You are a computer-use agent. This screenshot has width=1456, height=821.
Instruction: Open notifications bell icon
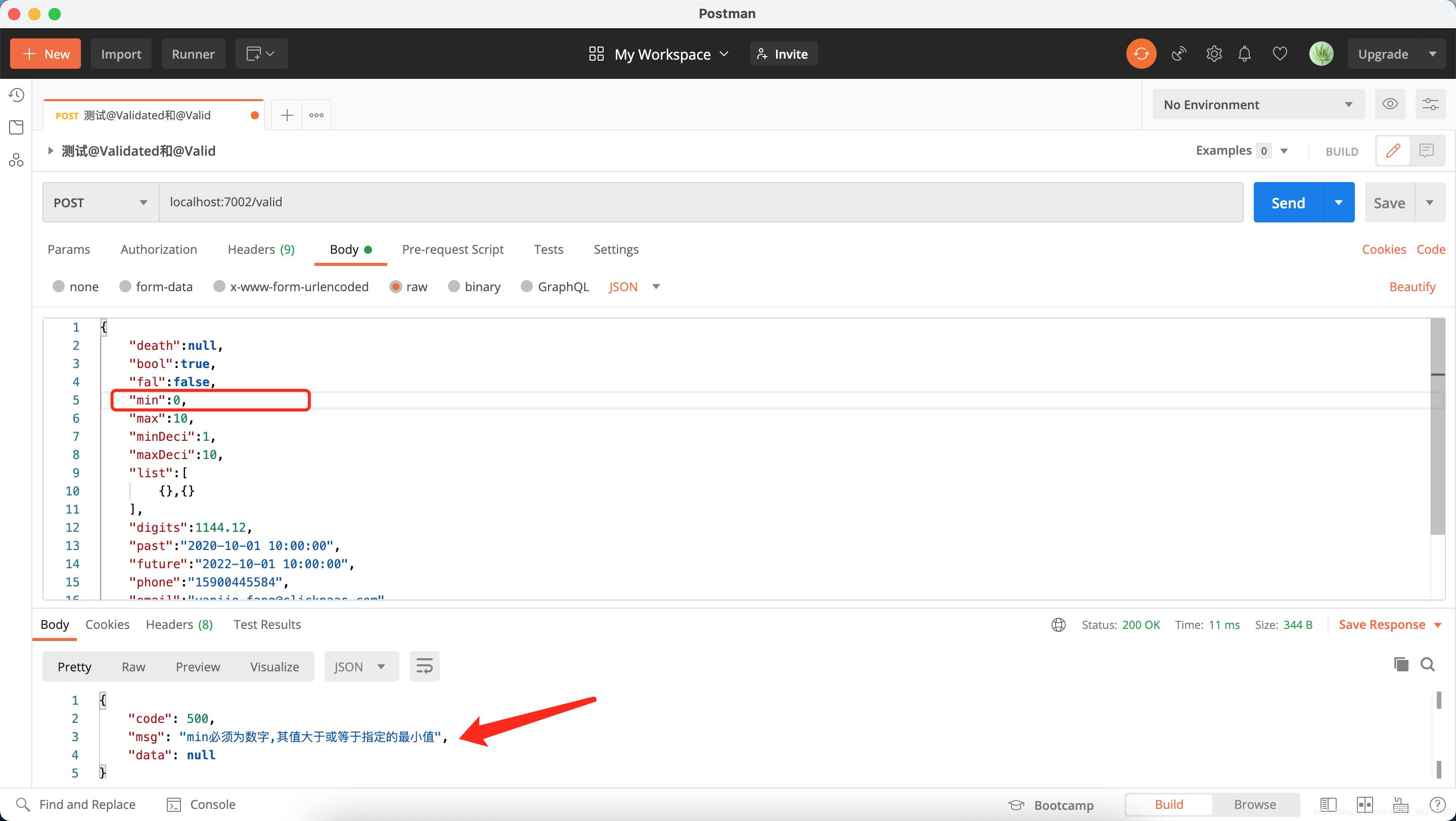click(1244, 54)
